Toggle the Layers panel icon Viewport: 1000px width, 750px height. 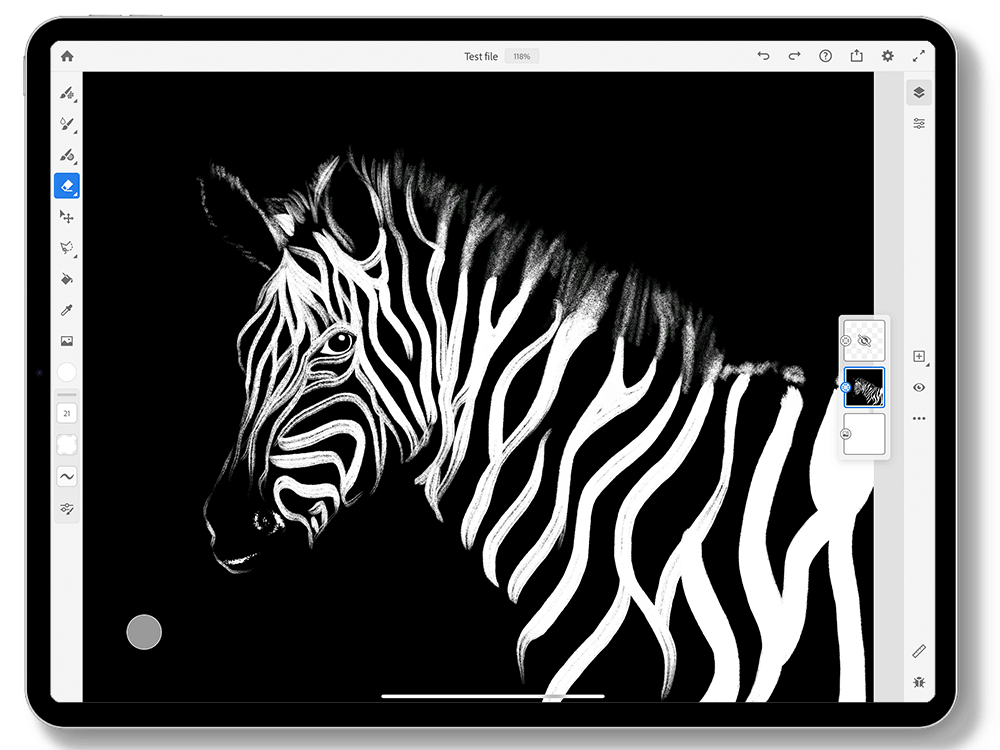(x=919, y=93)
